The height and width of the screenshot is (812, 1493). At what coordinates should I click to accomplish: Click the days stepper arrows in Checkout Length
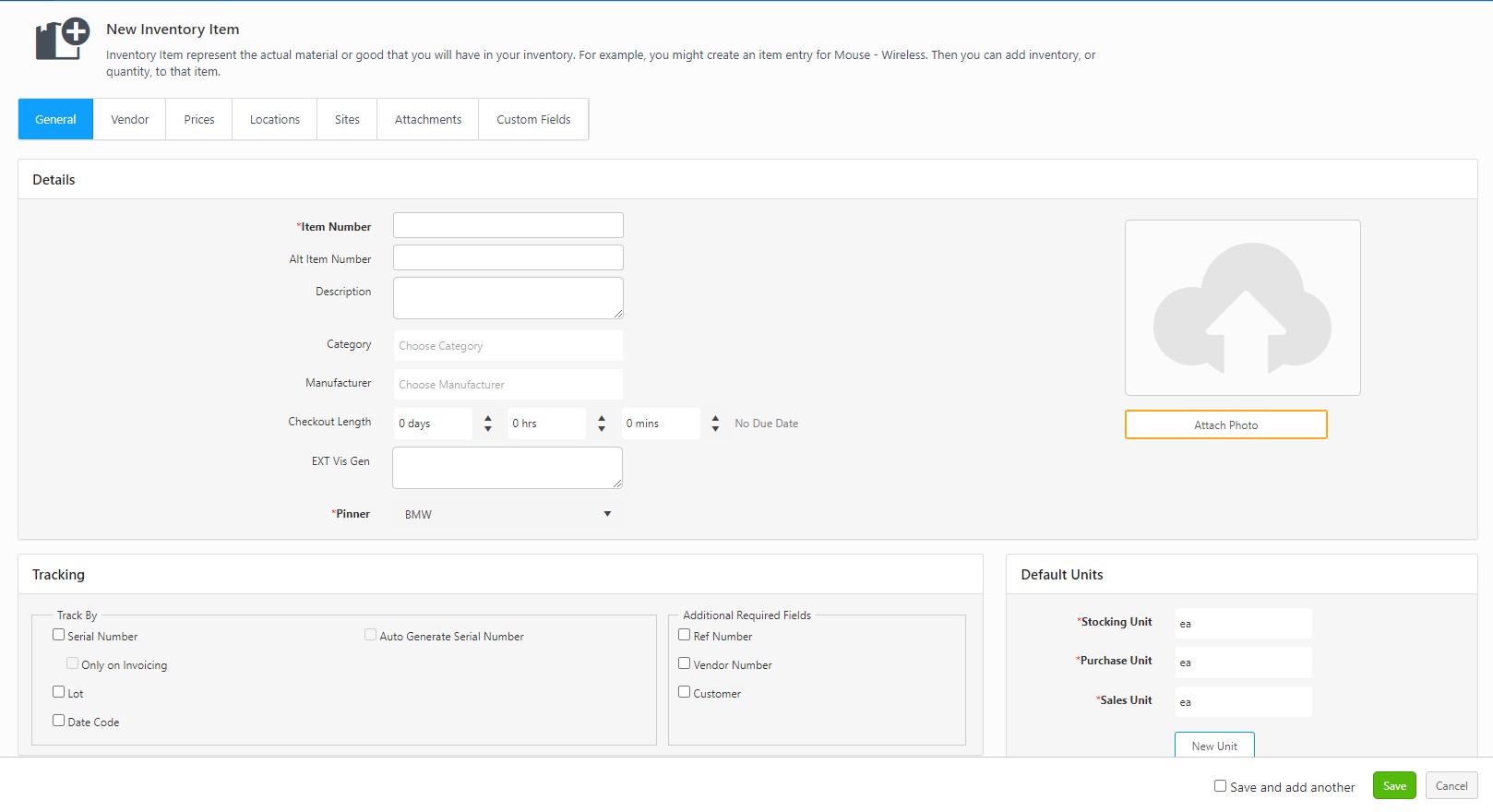point(488,424)
